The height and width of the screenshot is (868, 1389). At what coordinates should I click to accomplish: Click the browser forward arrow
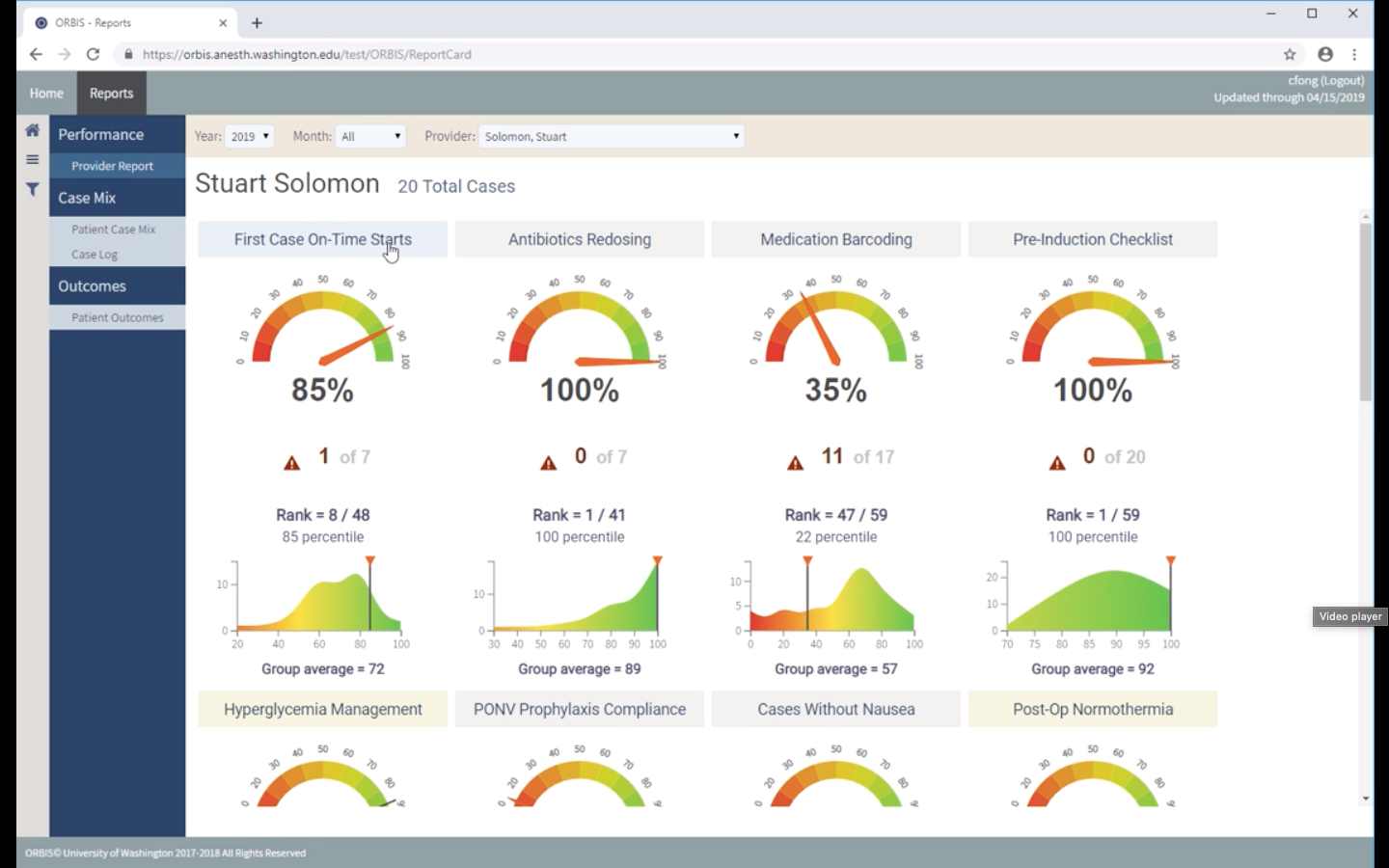[64, 54]
